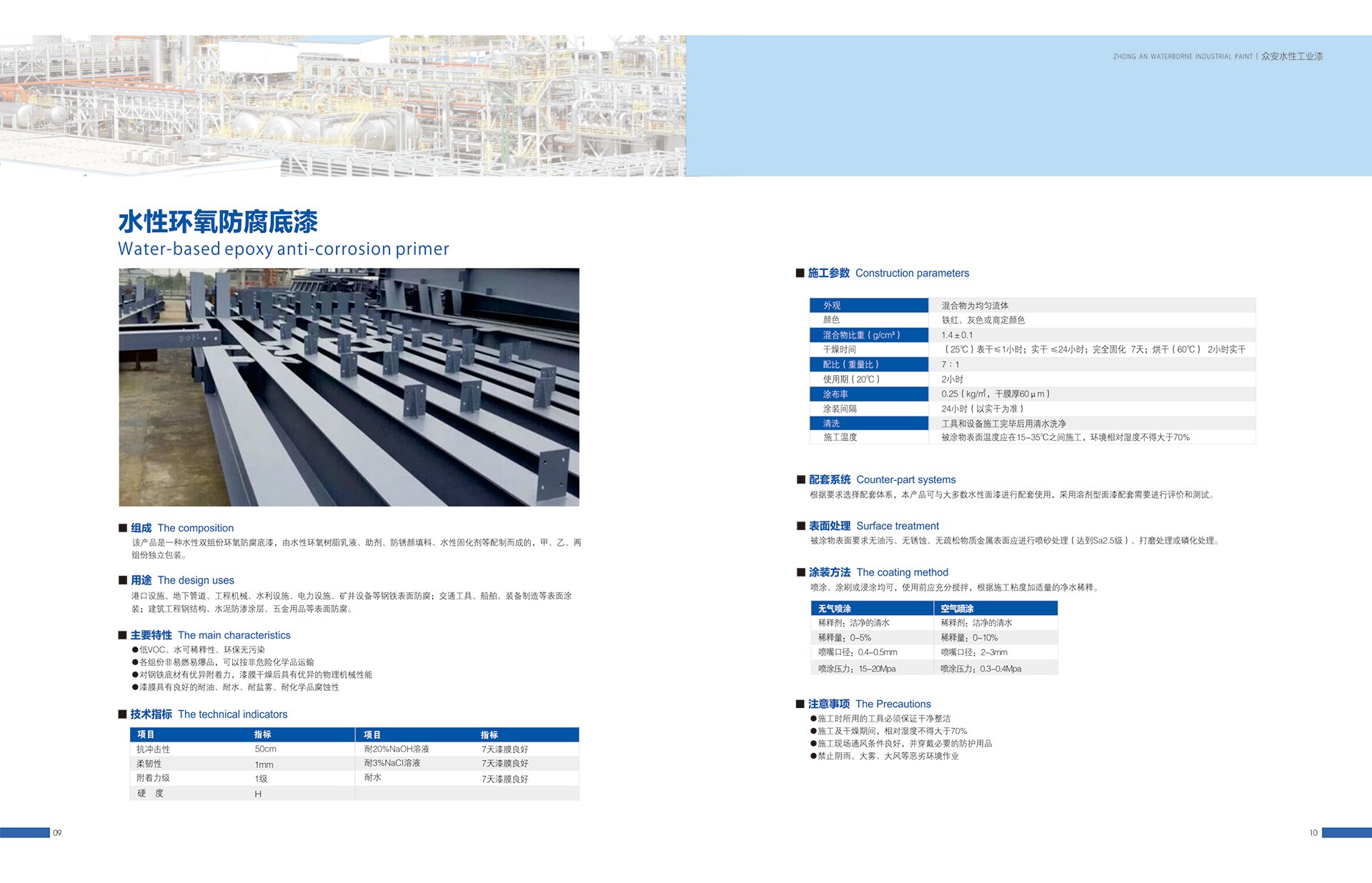The image size is (1372, 883).
Task: Click the 配比（重量比）row label
Action: [x=850, y=364]
